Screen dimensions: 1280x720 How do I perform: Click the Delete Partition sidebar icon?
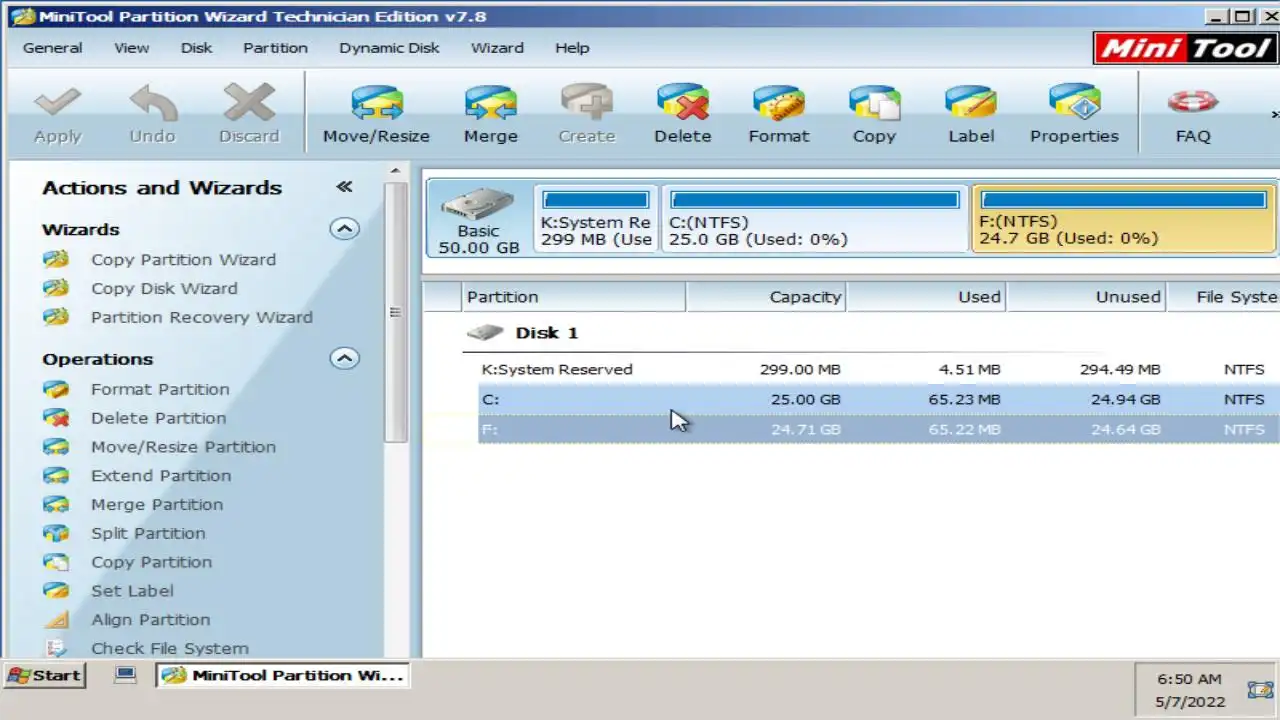click(x=56, y=418)
